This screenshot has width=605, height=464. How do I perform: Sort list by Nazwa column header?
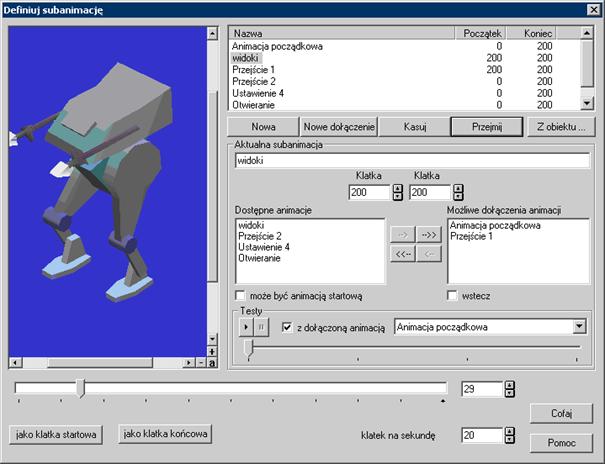point(341,33)
